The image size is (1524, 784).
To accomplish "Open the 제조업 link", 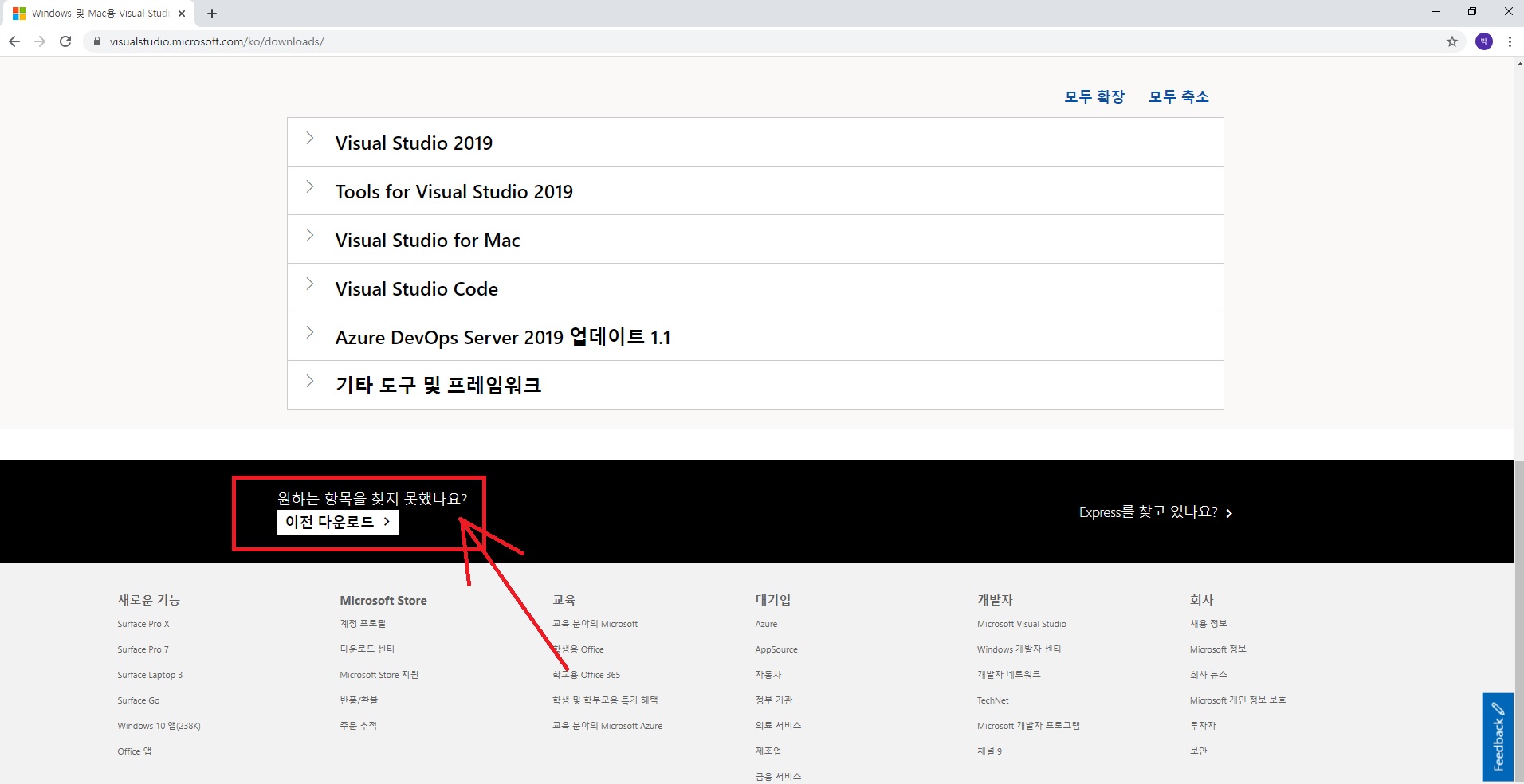I will coord(768,751).
